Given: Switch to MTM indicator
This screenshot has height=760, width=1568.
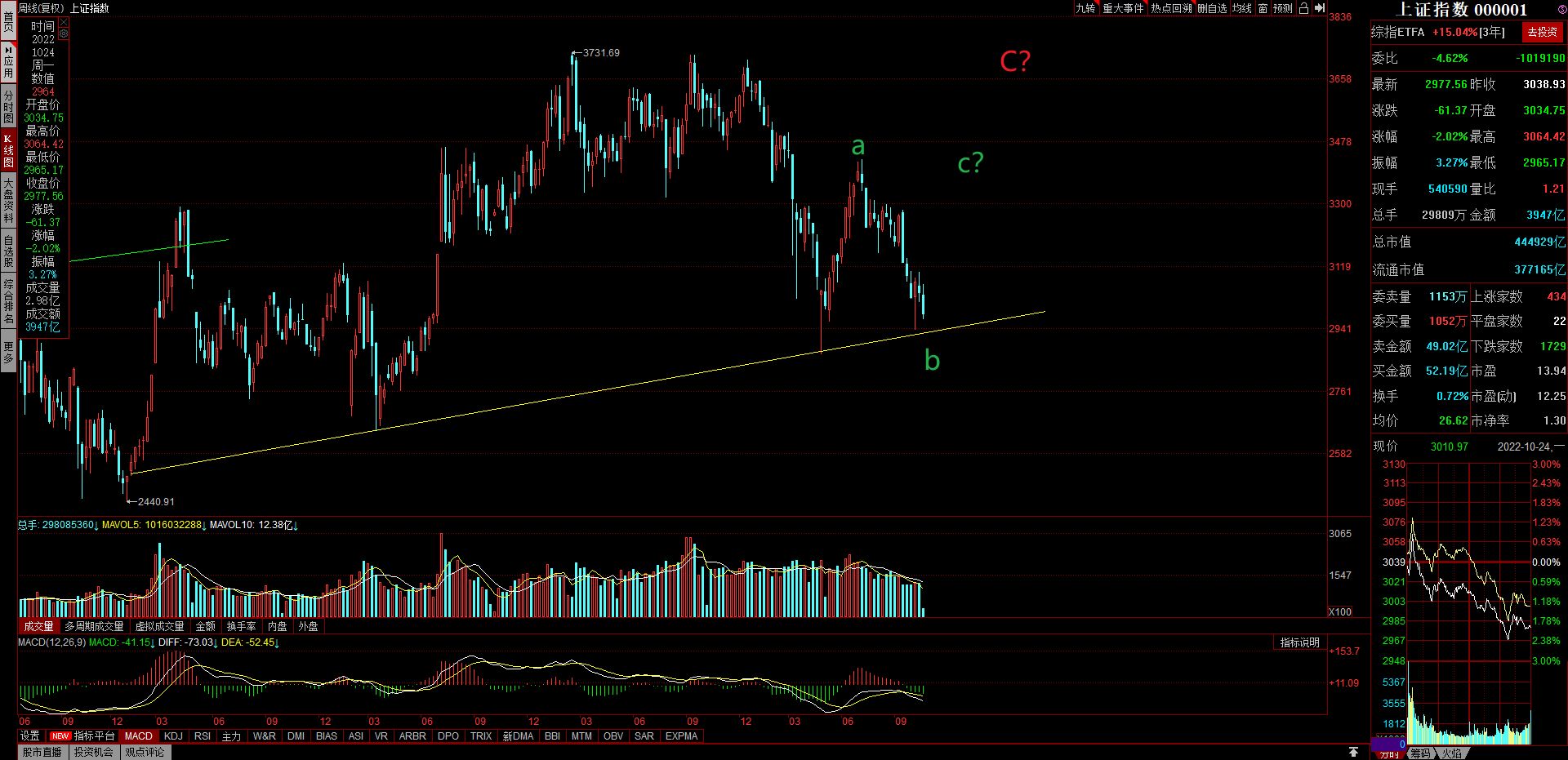Looking at the screenshot, I should coord(581,736).
